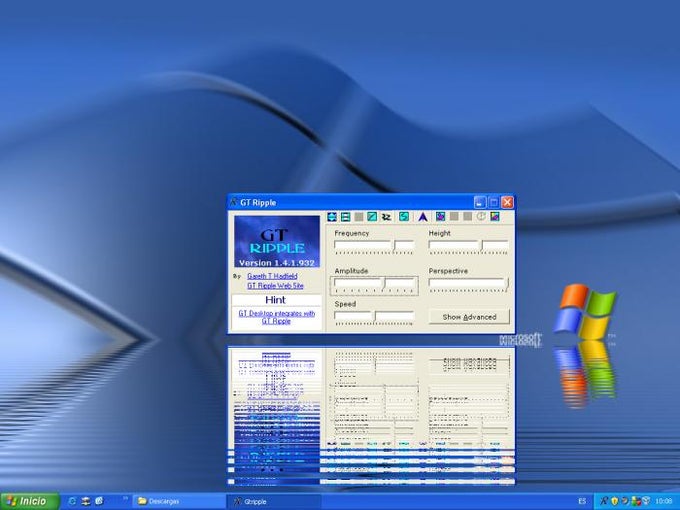Viewport: 680px width, 510px height.
Task: Click the taskbar clock
Action: pyautogui.click(x=664, y=501)
